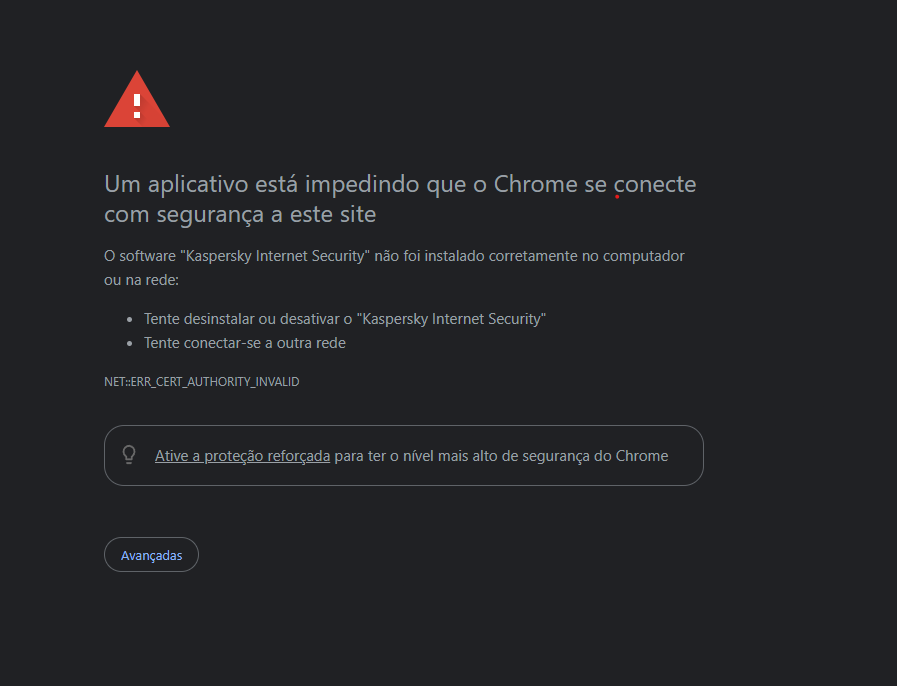Click the bullet "Tente conectar-se a outra rede"
This screenshot has height=686, width=897.
244,343
